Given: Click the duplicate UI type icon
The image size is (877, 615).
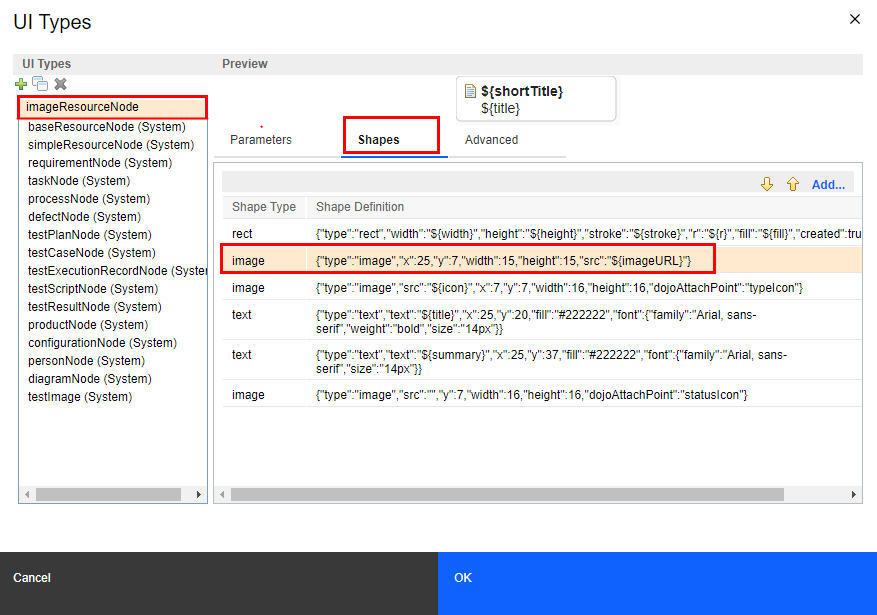Looking at the screenshot, I should (40, 84).
